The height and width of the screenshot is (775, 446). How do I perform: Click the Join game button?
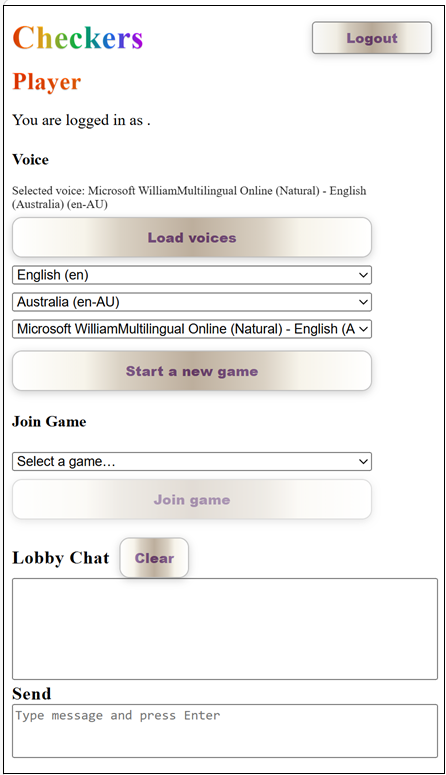click(x=192, y=499)
